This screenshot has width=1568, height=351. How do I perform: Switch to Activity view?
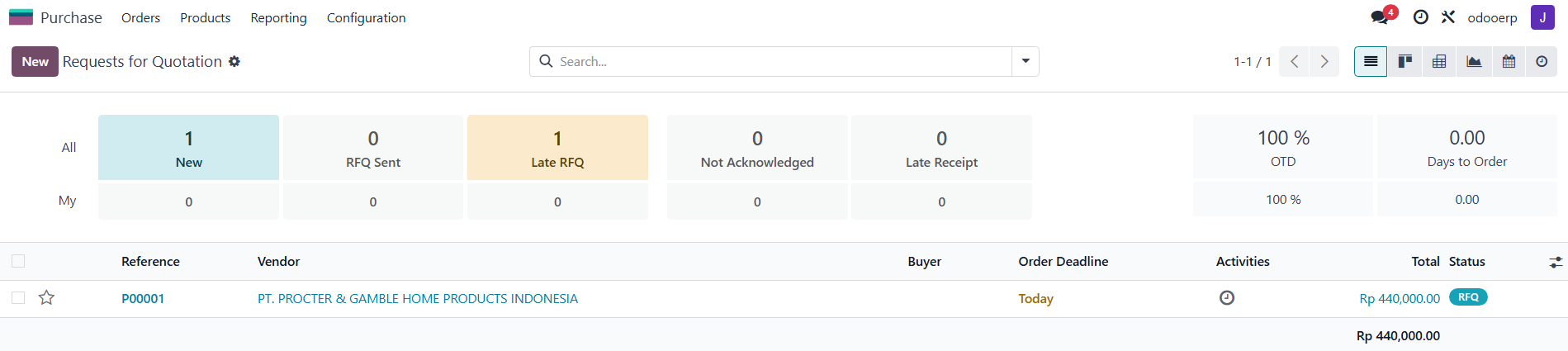1542,61
